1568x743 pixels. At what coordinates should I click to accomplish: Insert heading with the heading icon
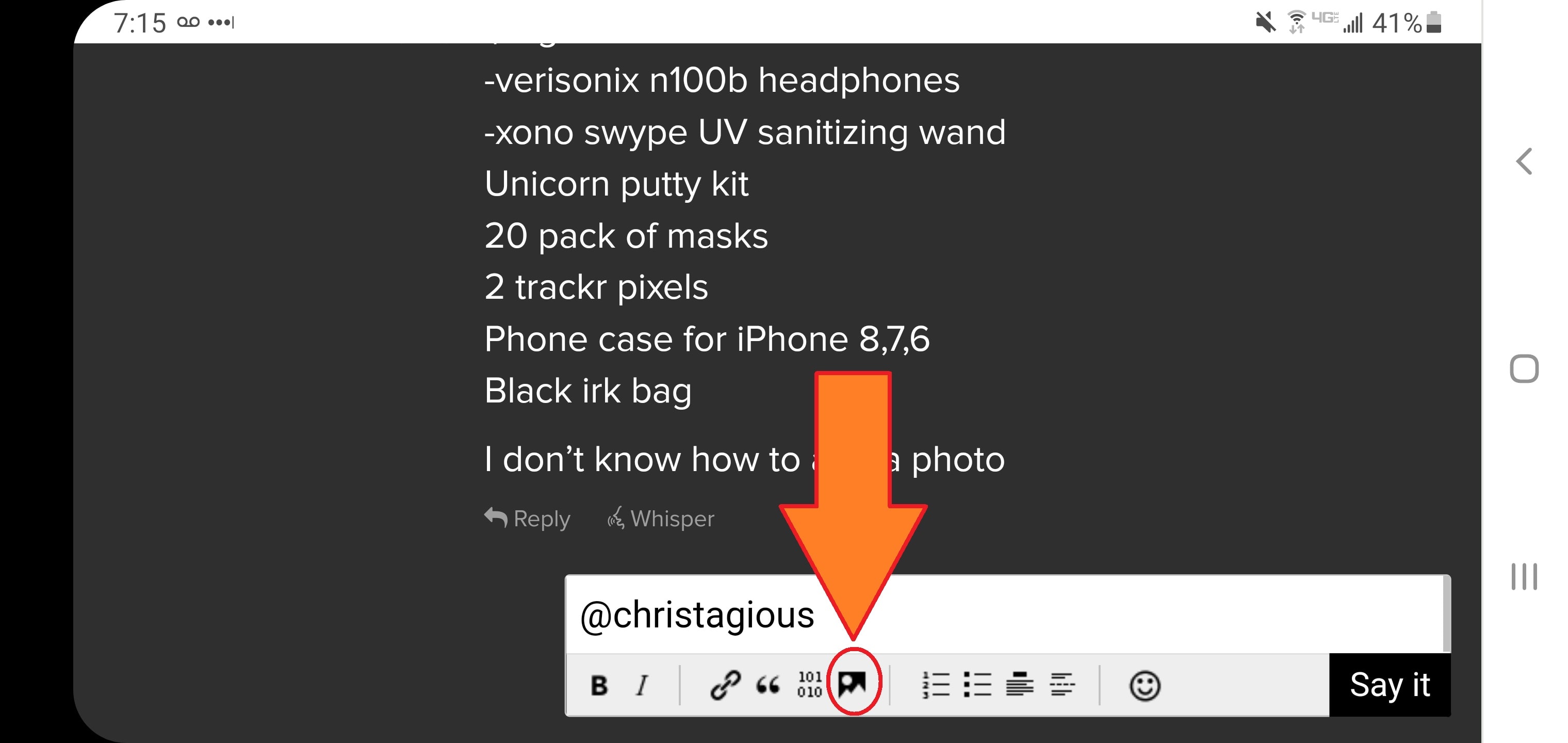pyautogui.click(x=1020, y=684)
